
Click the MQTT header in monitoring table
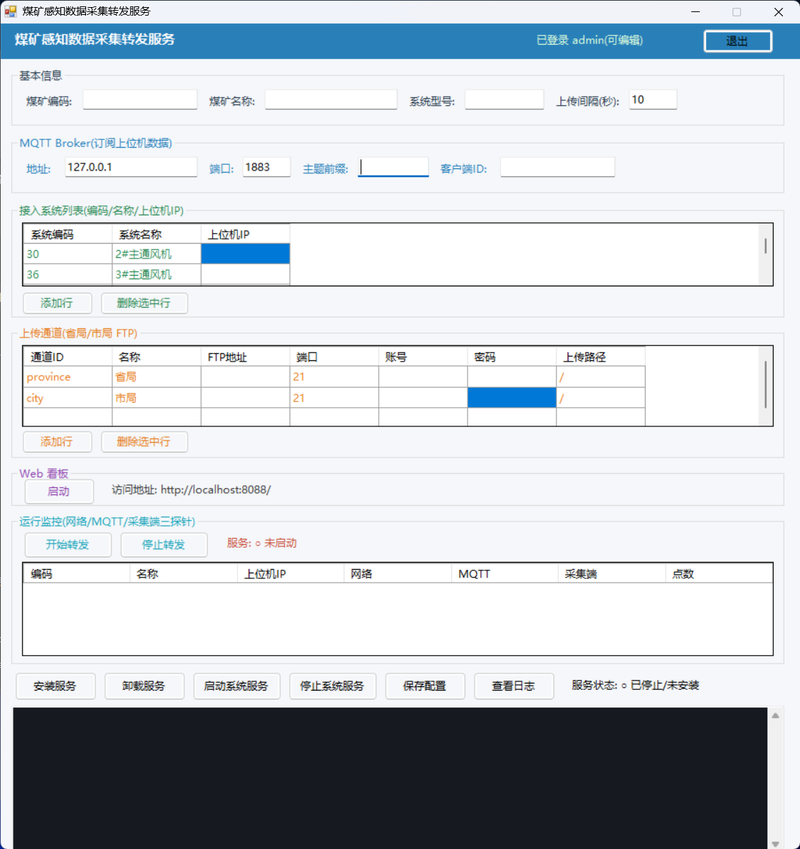(504, 574)
